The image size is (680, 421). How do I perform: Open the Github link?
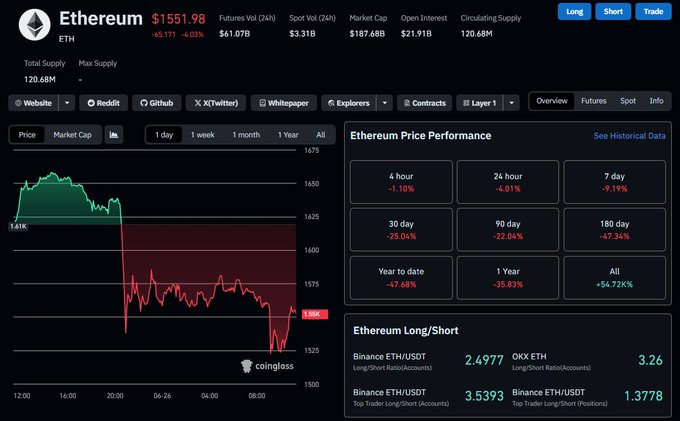157,103
